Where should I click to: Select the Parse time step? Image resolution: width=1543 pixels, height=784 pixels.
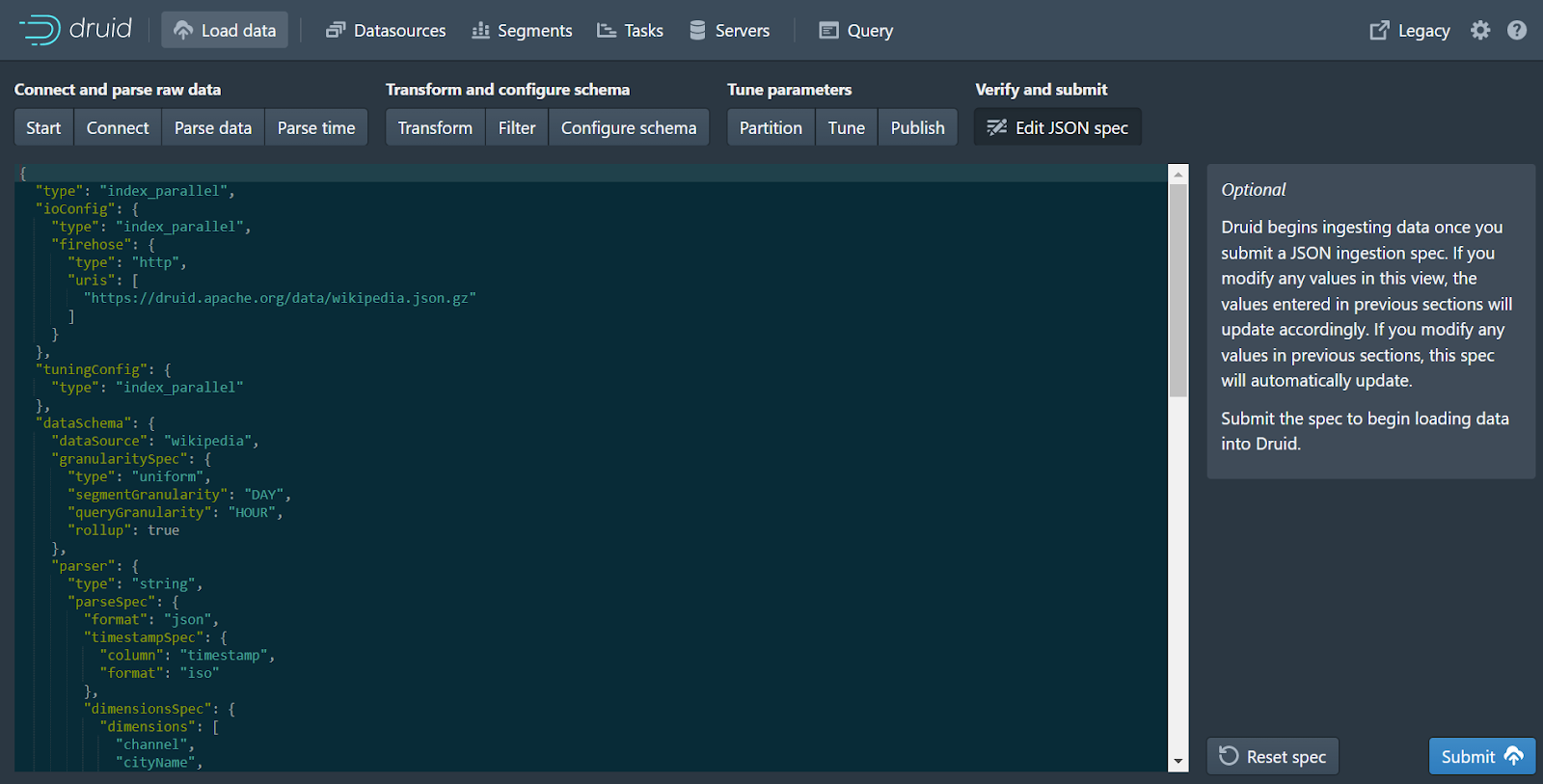(316, 128)
